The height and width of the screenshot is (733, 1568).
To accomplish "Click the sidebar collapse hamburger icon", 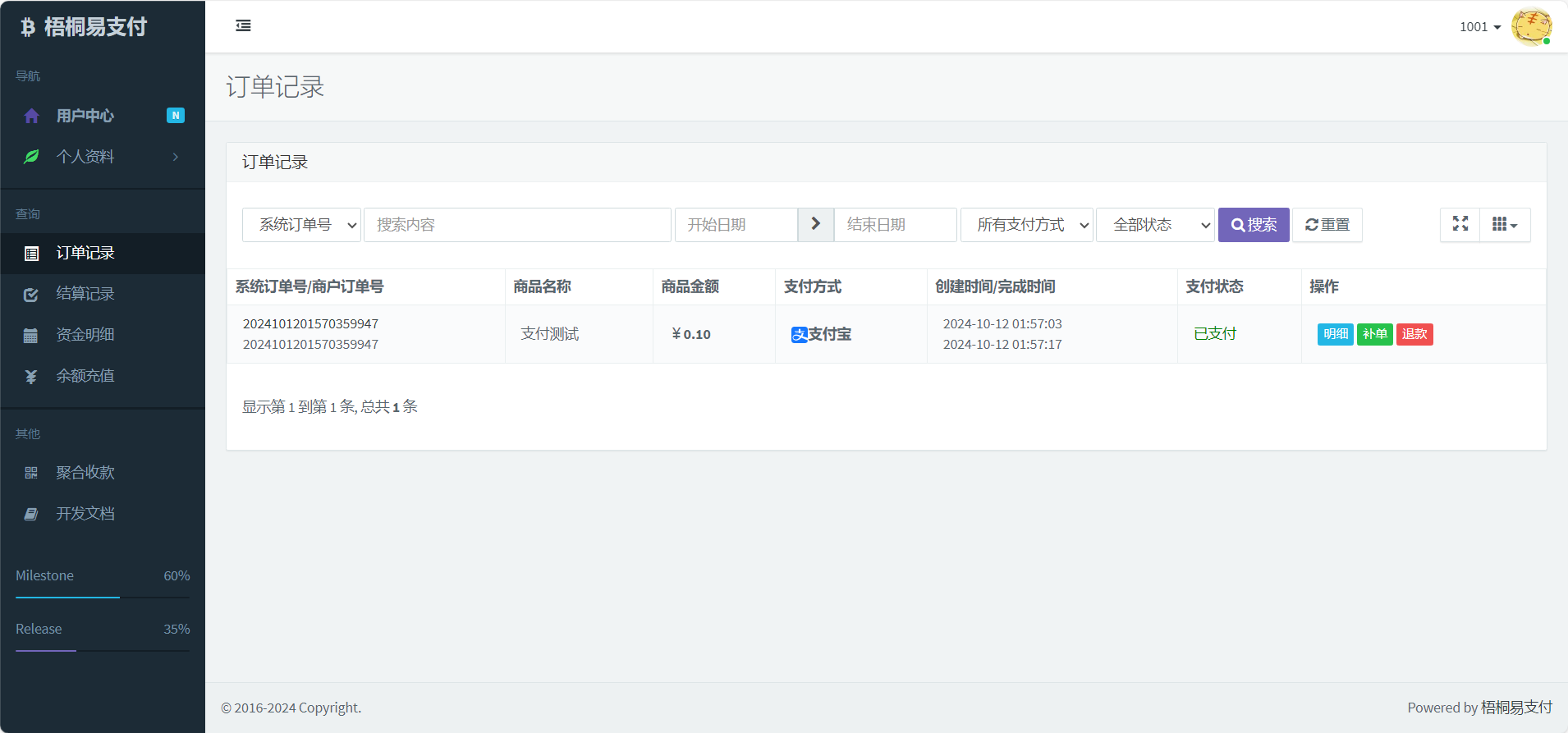I will click(243, 25).
